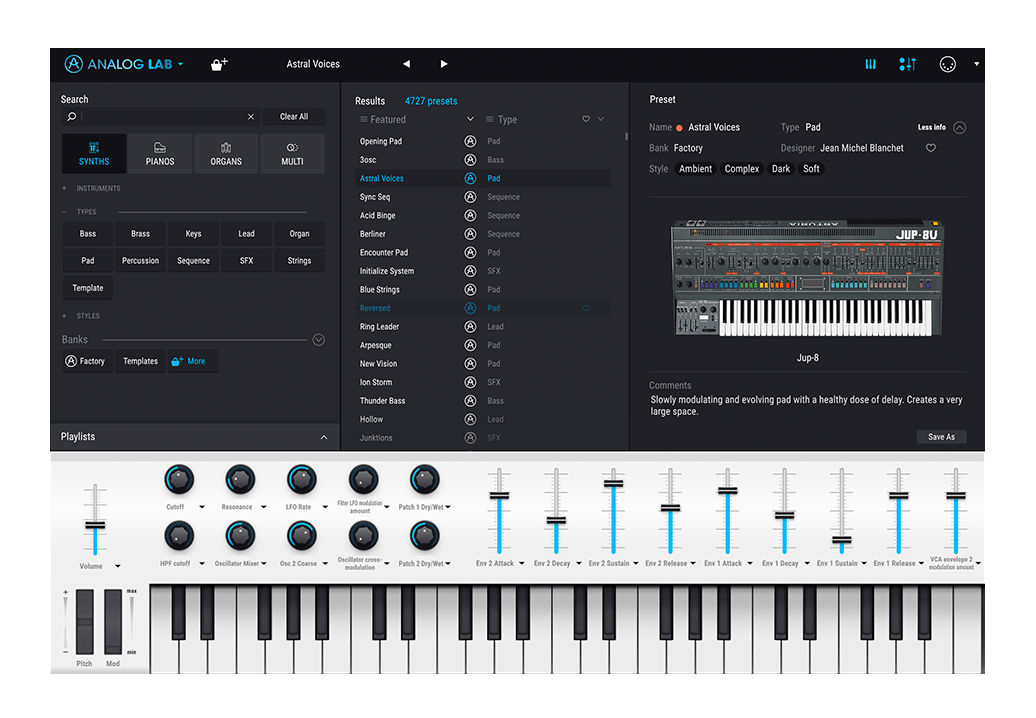The image size is (1036, 718).
Task: Collapse the TYPES section
Action: pos(79,212)
